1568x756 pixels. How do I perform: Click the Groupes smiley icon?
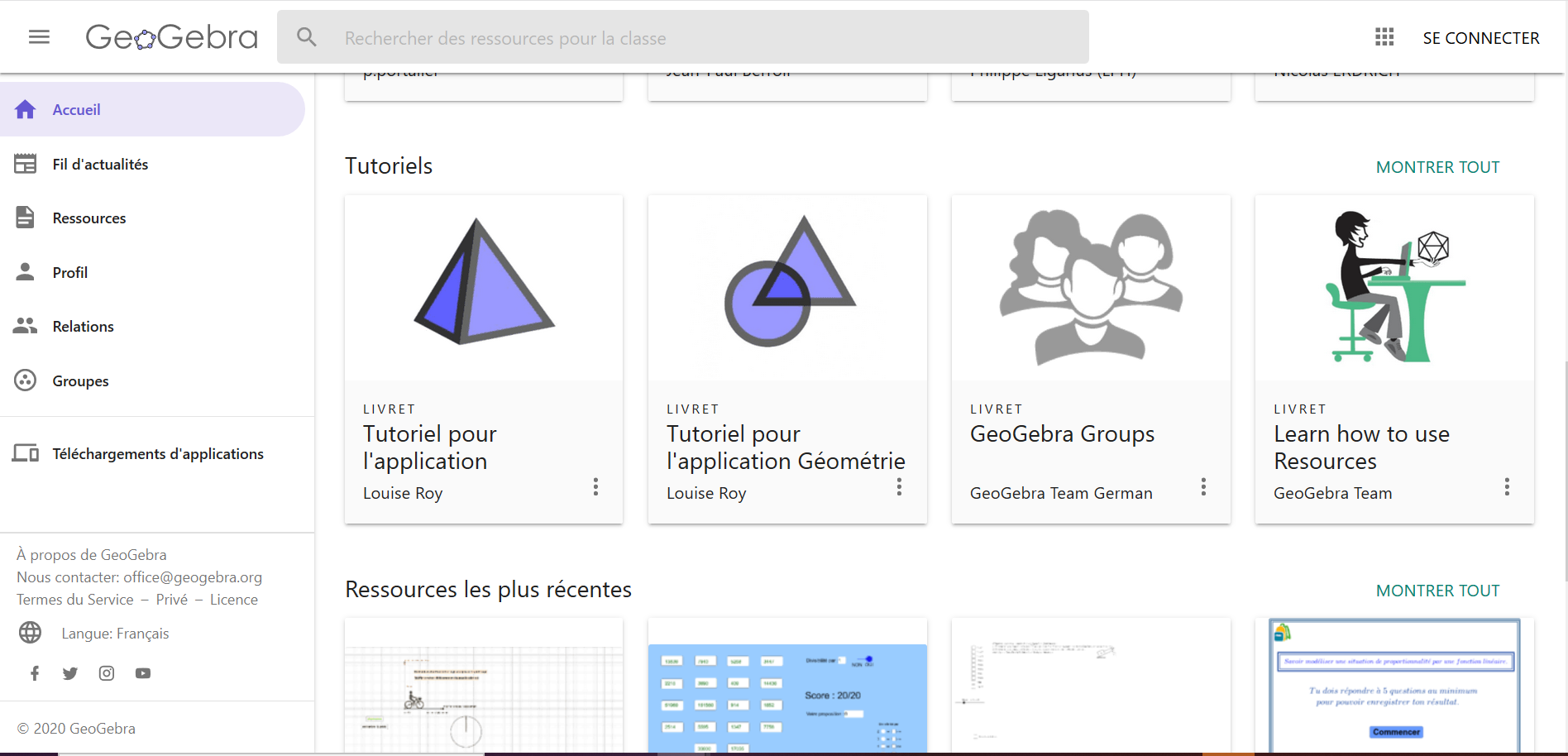point(25,380)
